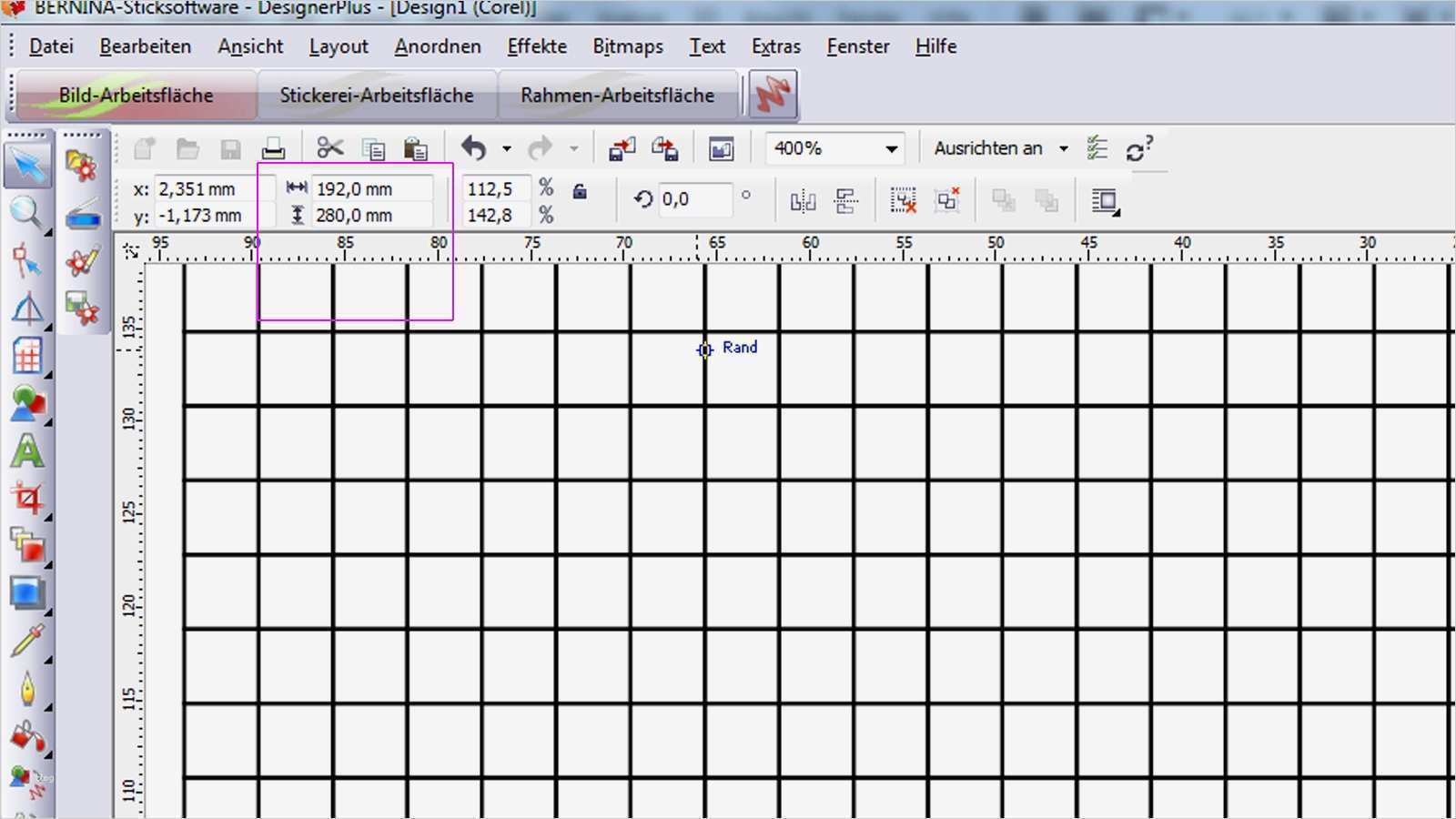The image size is (1456, 819).
Task: Open the Datei menu
Action: pyautogui.click(x=51, y=46)
